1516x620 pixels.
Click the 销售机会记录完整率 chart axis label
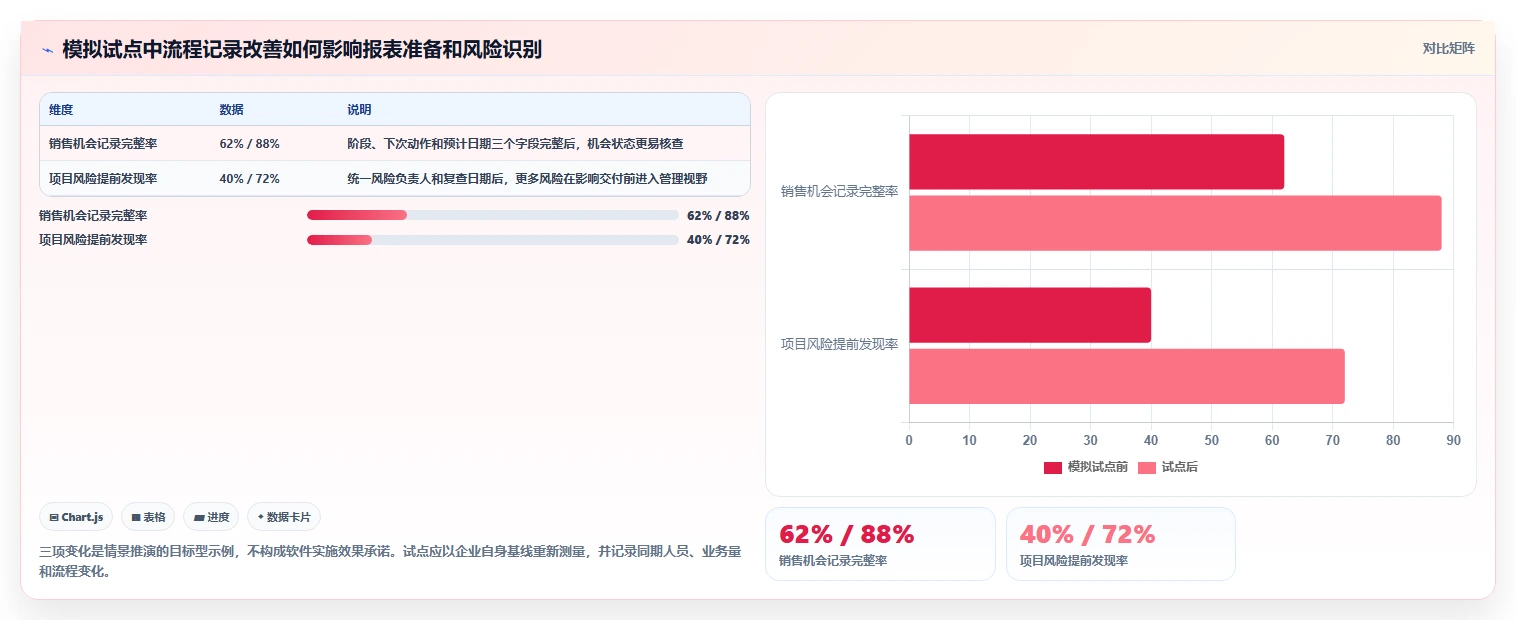pos(839,191)
